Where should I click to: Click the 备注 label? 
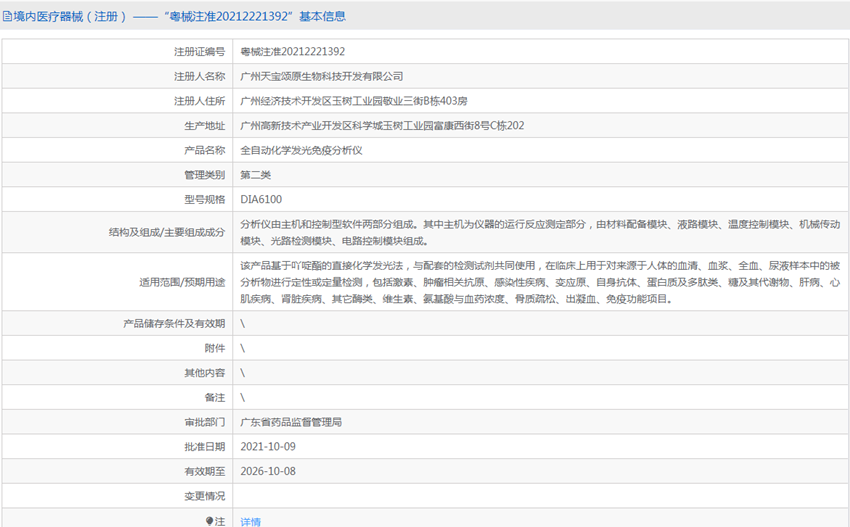(x=215, y=397)
